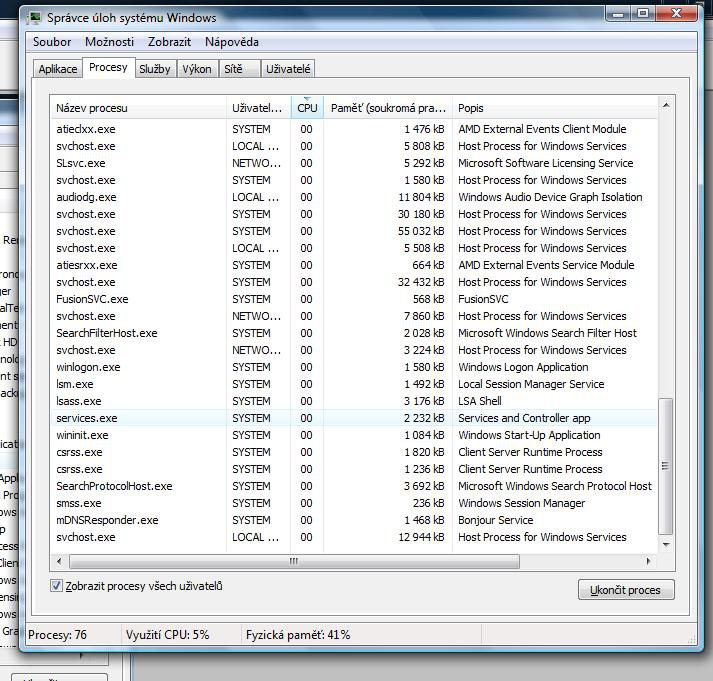Select the audiodg.exe process
Screen dimensions: 713x681
(x=354, y=197)
